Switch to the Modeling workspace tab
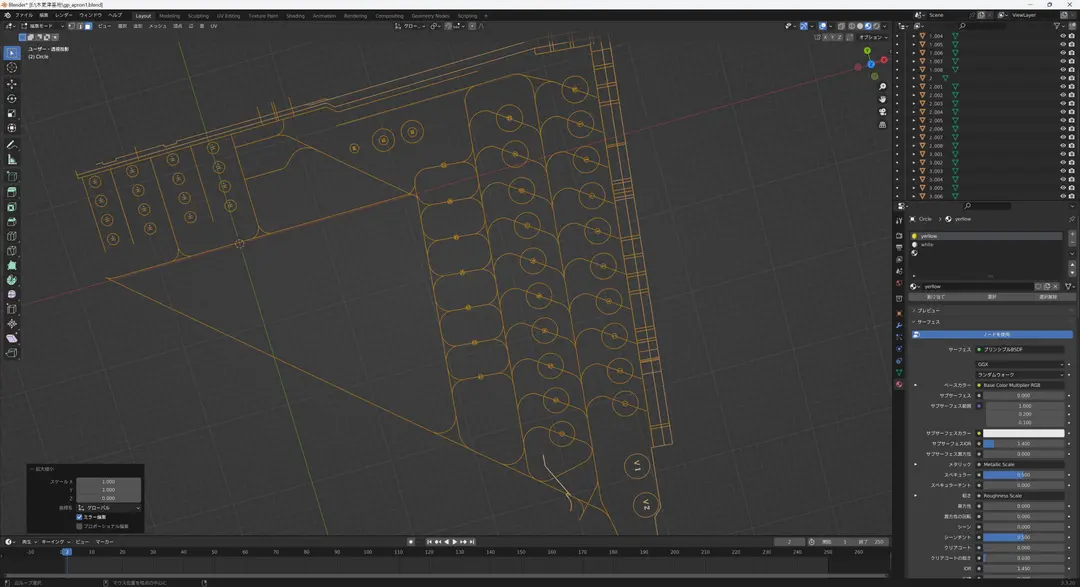The height and width of the screenshot is (587, 1080). click(x=169, y=16)
